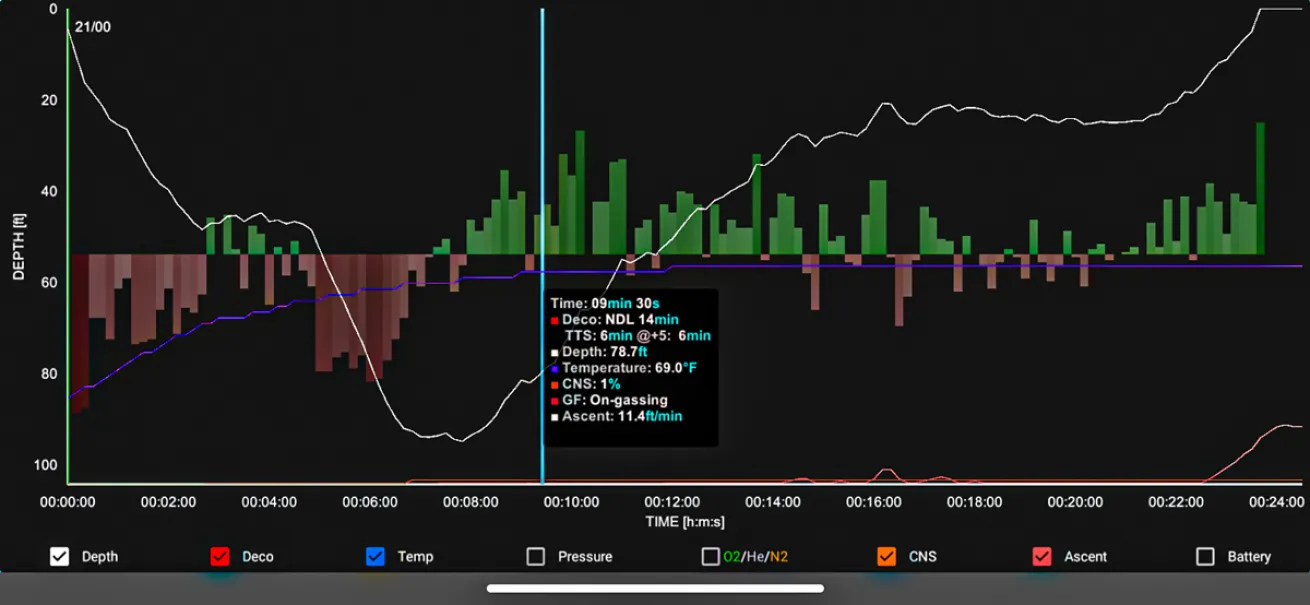The image size is (1310, 605).
Task: Select the Ascent legend label
Action: (1085, 557)
